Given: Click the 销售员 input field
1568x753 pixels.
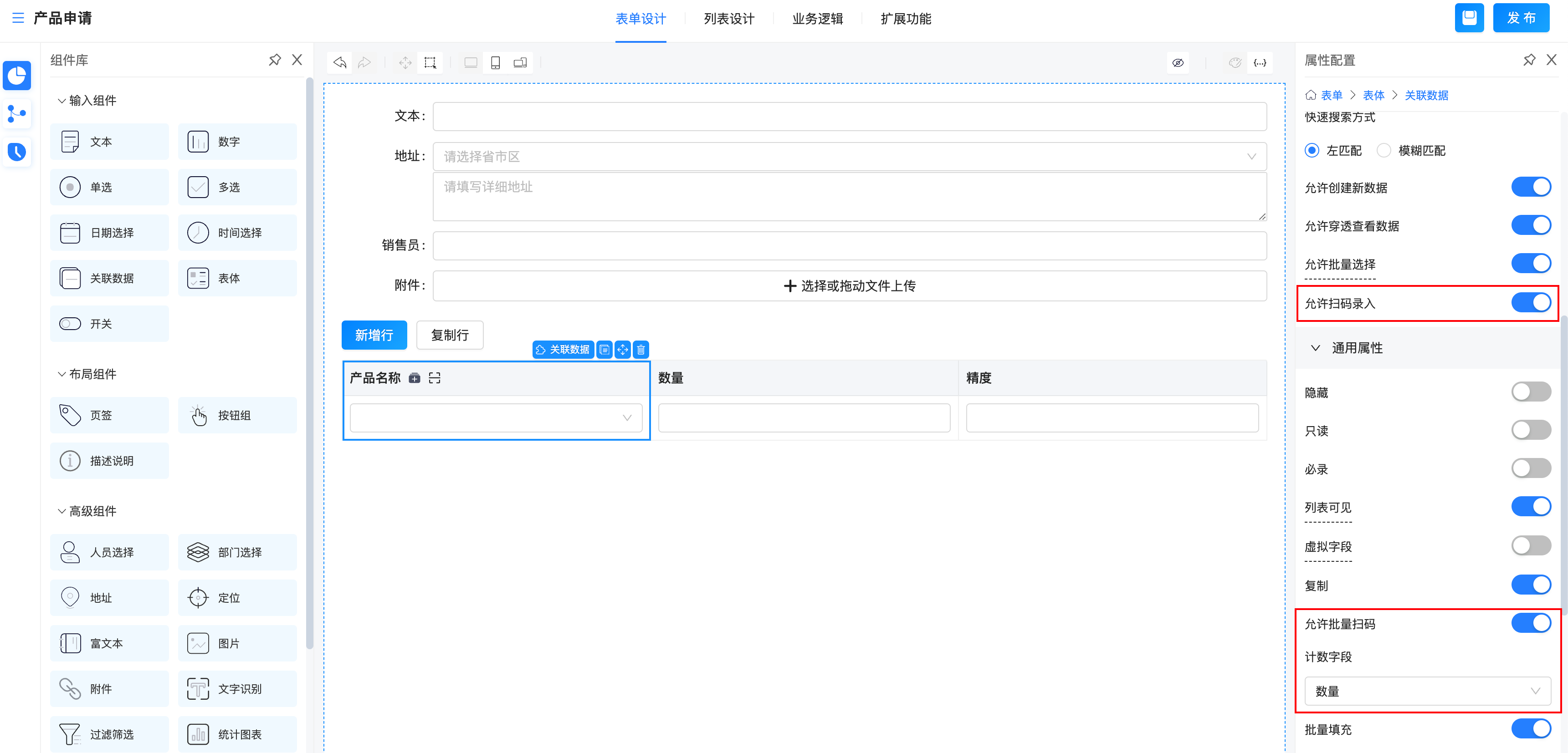Looking at the screenshot, I should (x=849, y=245).
